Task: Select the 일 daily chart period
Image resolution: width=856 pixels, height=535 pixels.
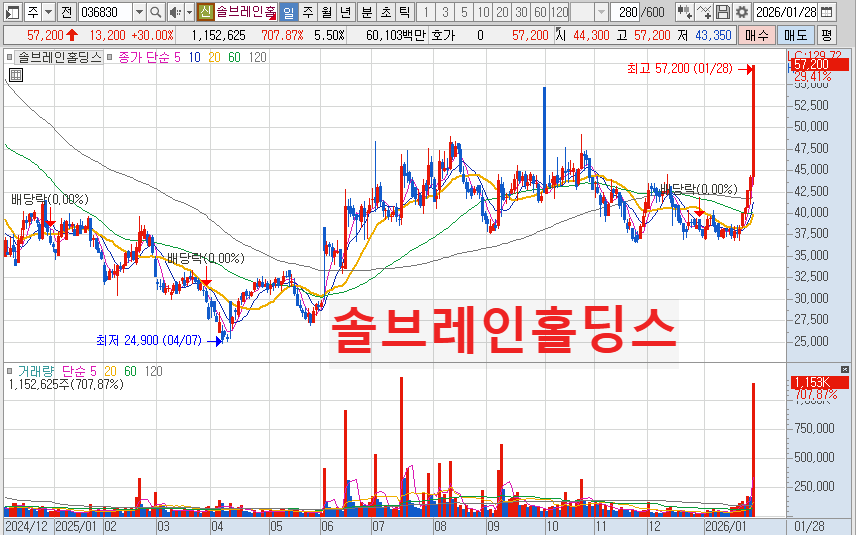Action: [x=289, y=12]
